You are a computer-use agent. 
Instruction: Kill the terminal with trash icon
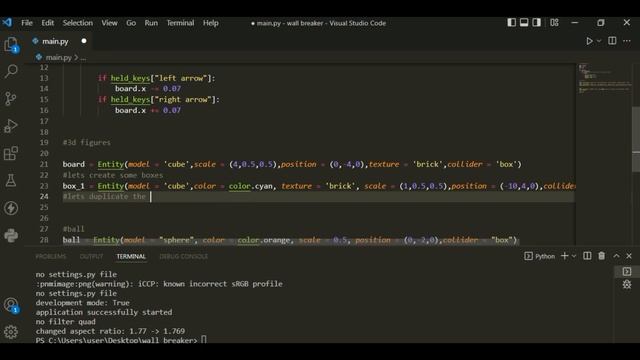602,256
